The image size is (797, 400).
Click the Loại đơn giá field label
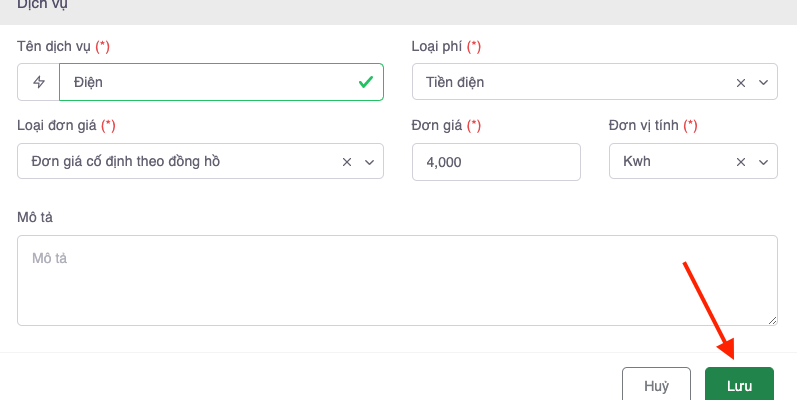[60, 125]
